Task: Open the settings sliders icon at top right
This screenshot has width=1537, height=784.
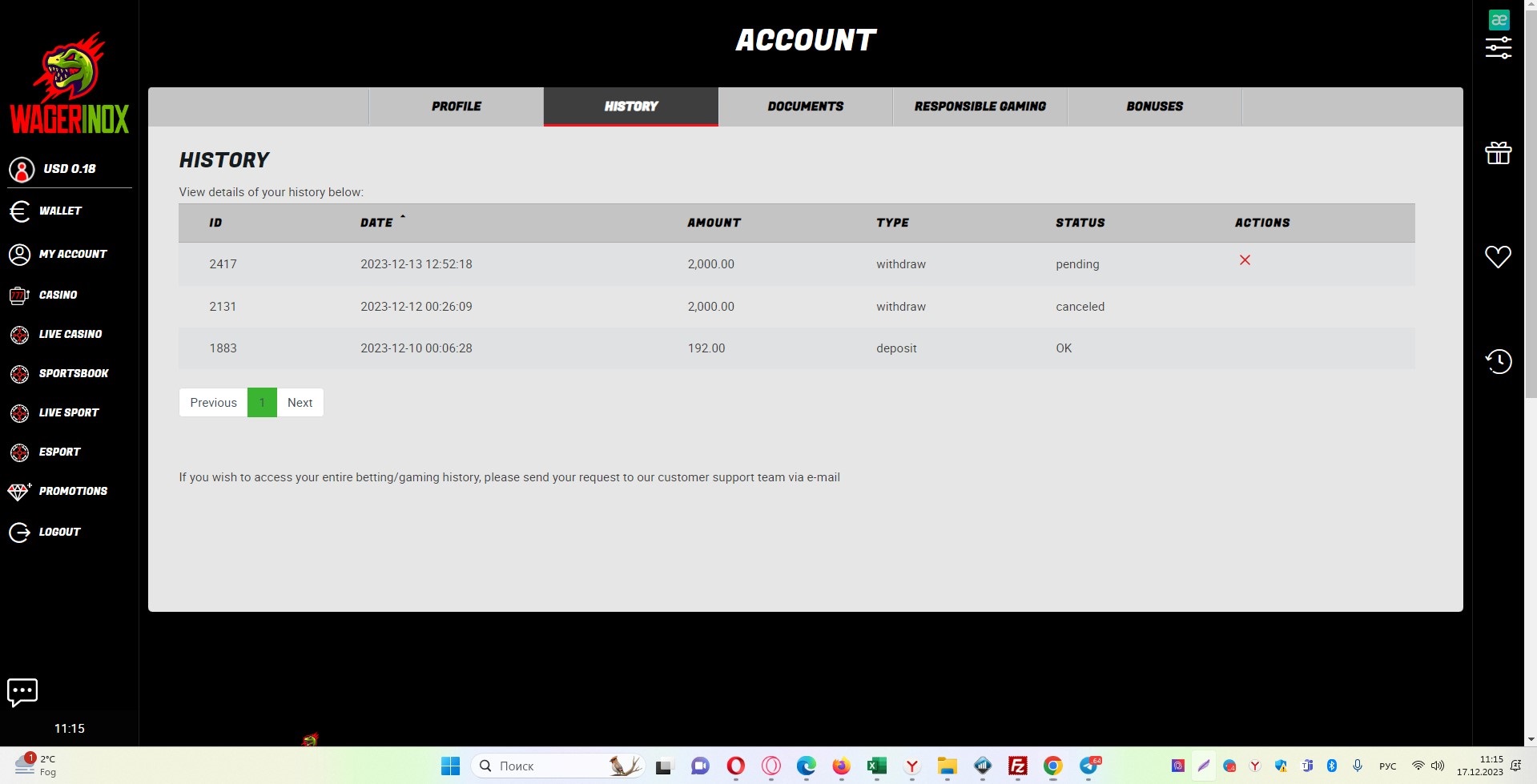Action: [1499, 48]
